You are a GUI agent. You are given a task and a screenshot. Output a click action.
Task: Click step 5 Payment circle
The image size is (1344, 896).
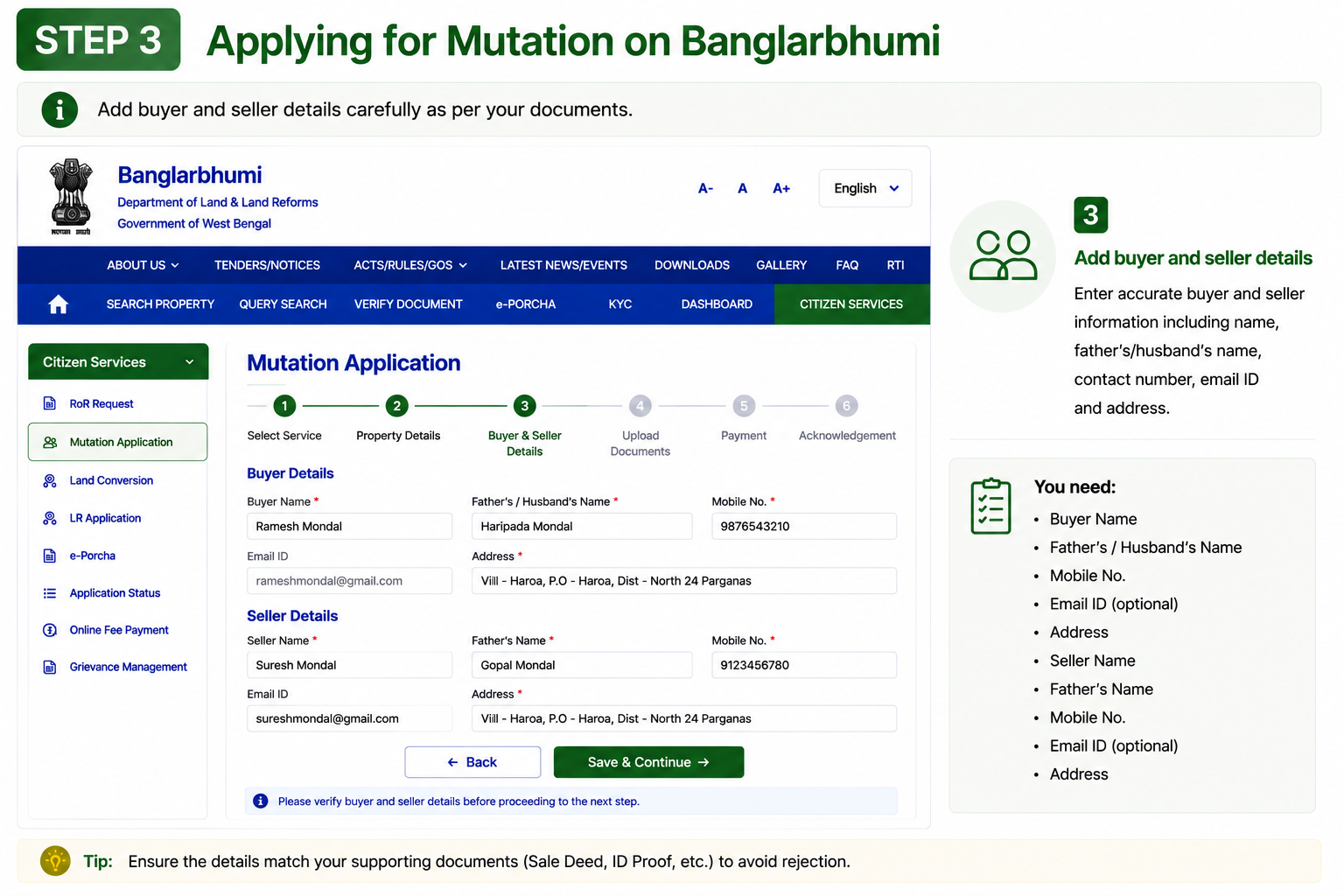pos(744,406)
